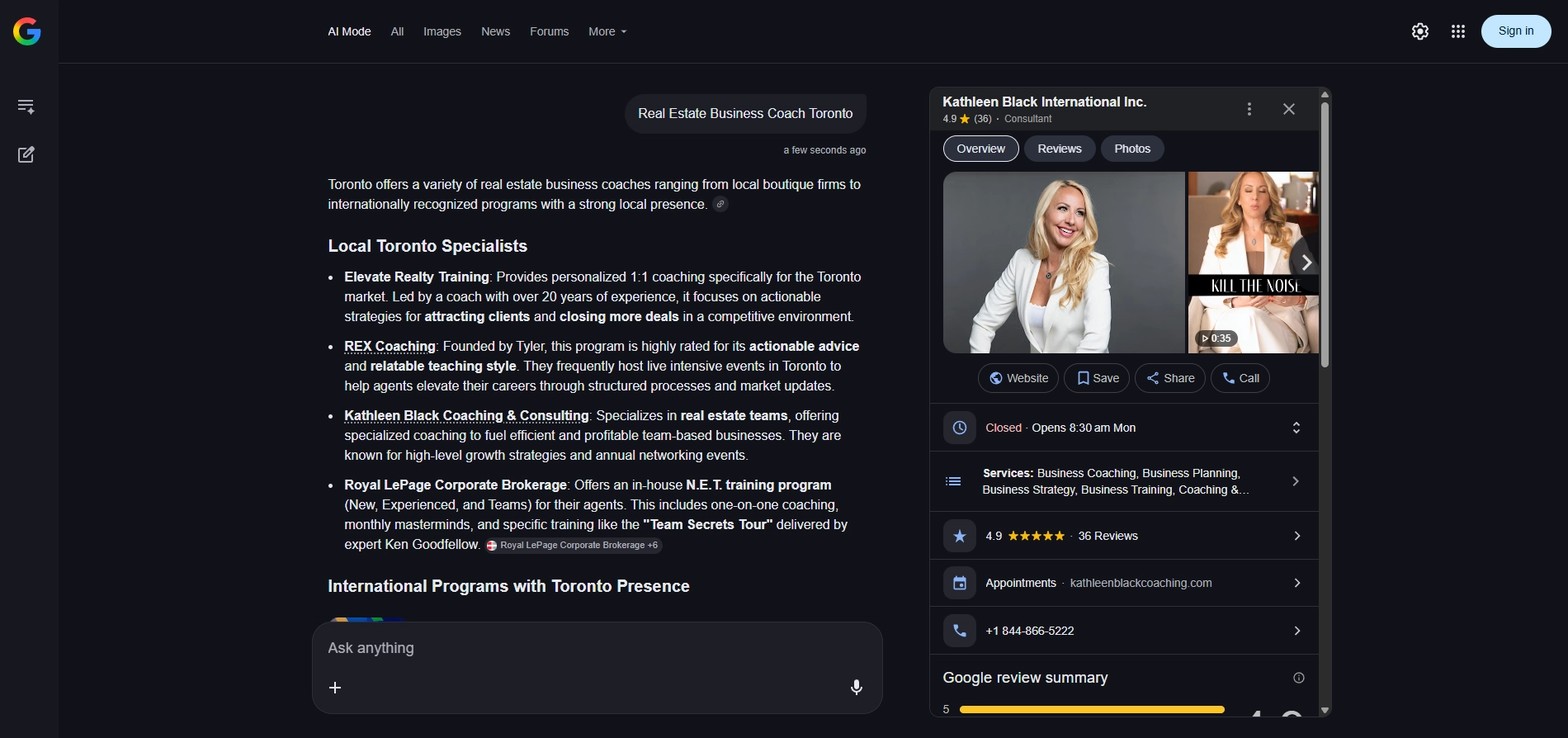1568x738 pixels.
Task: Click the Call button
Action: point(1240,378)
